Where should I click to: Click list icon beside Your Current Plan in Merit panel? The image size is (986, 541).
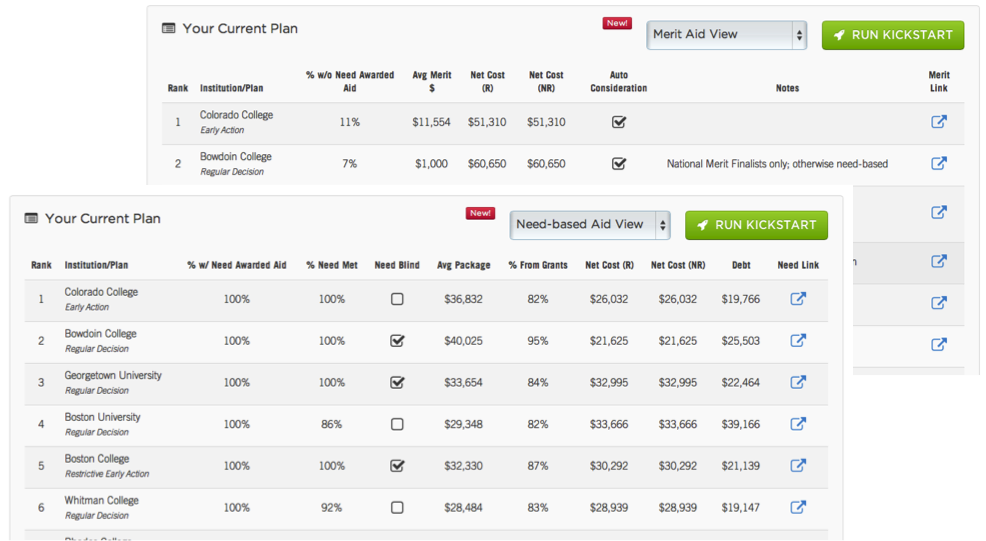(168, 28)
